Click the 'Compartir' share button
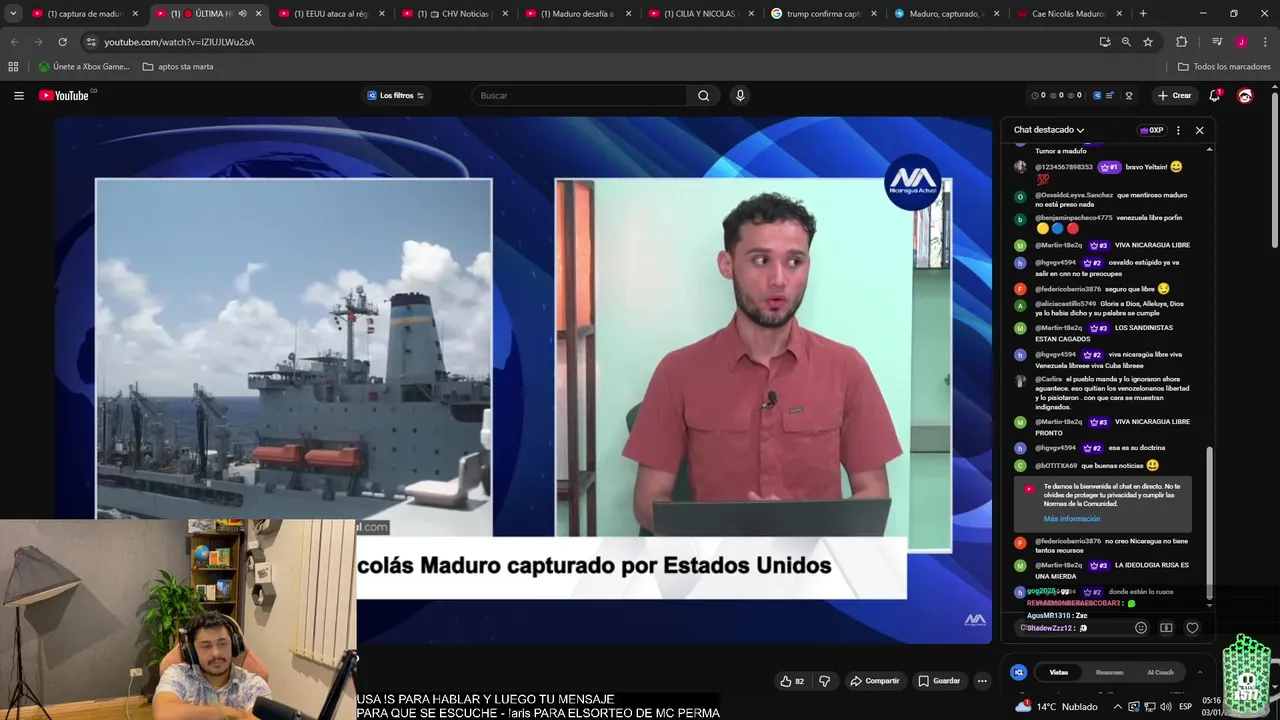Screen dimensions: 1280x720 click(x=875, y=681)
